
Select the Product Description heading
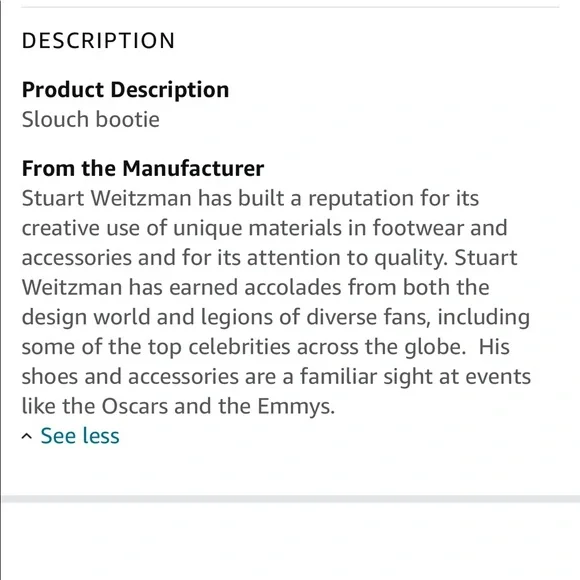[125, 90]
